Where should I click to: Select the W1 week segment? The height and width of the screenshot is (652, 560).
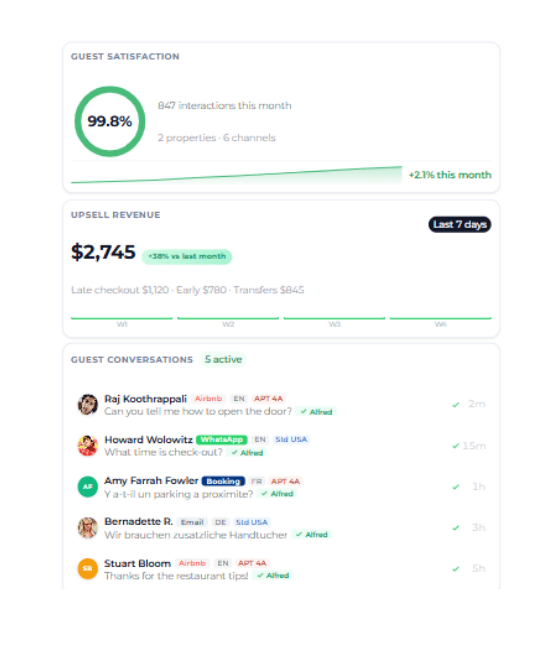tap(122, 321)
